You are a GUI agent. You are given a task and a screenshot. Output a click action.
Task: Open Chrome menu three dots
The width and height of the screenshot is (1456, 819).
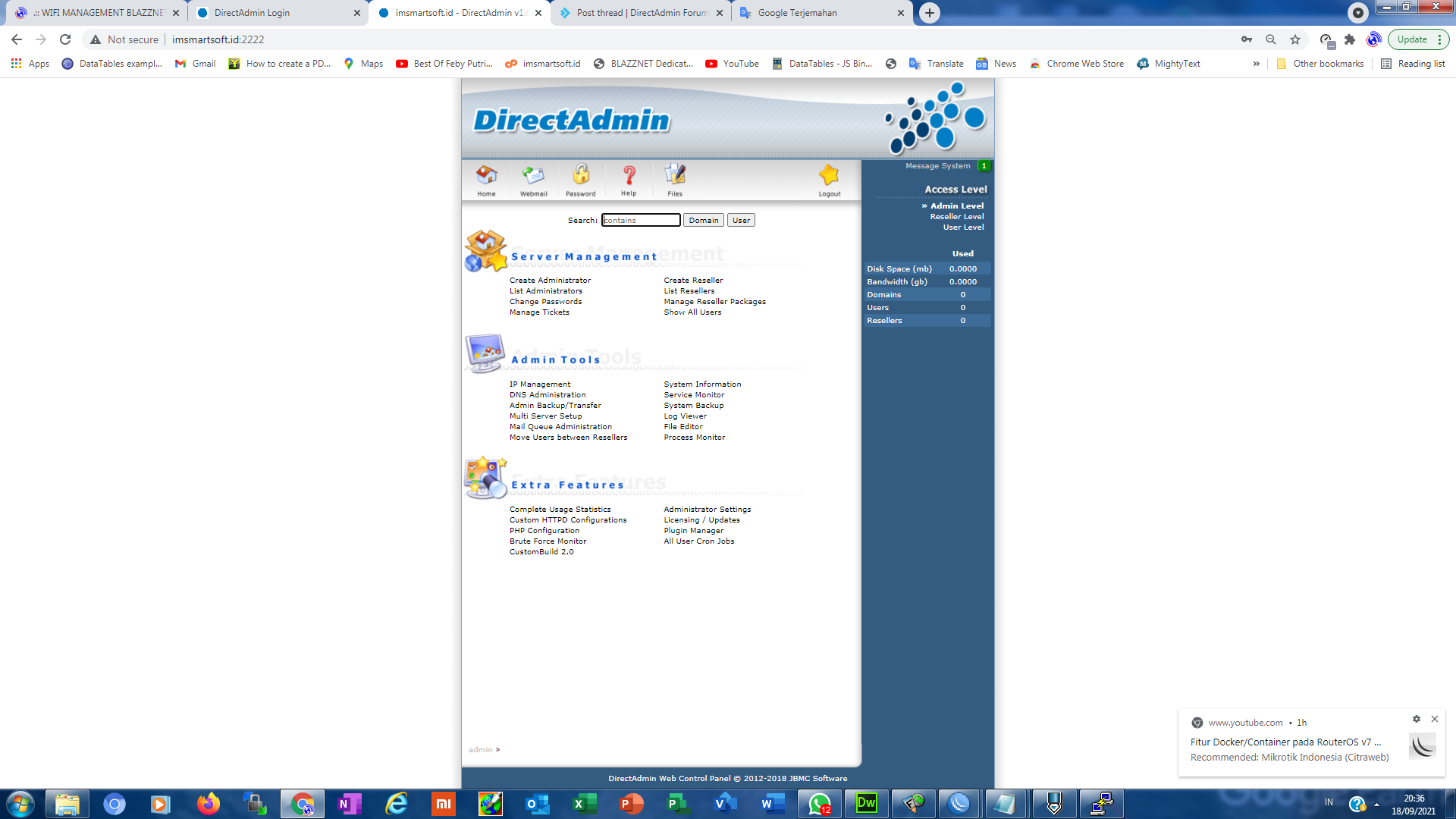(1439, 39)
